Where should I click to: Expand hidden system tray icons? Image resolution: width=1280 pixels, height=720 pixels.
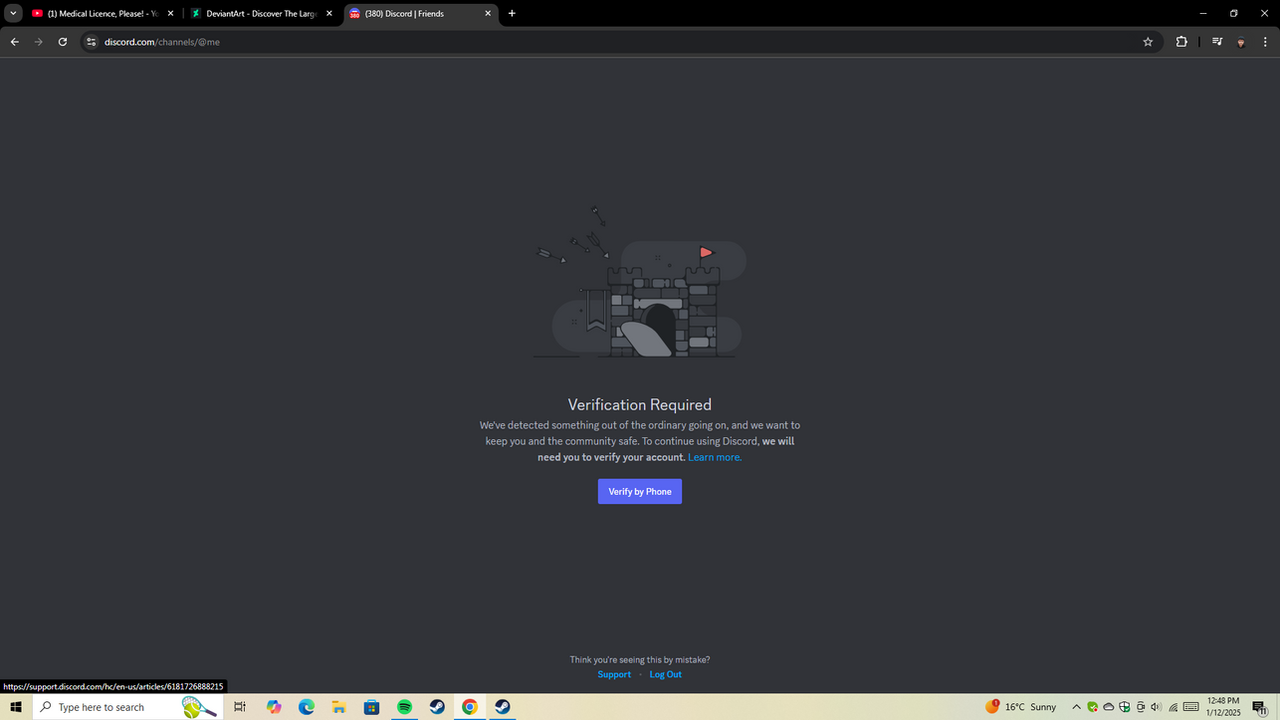click(x=1077, y=707)
